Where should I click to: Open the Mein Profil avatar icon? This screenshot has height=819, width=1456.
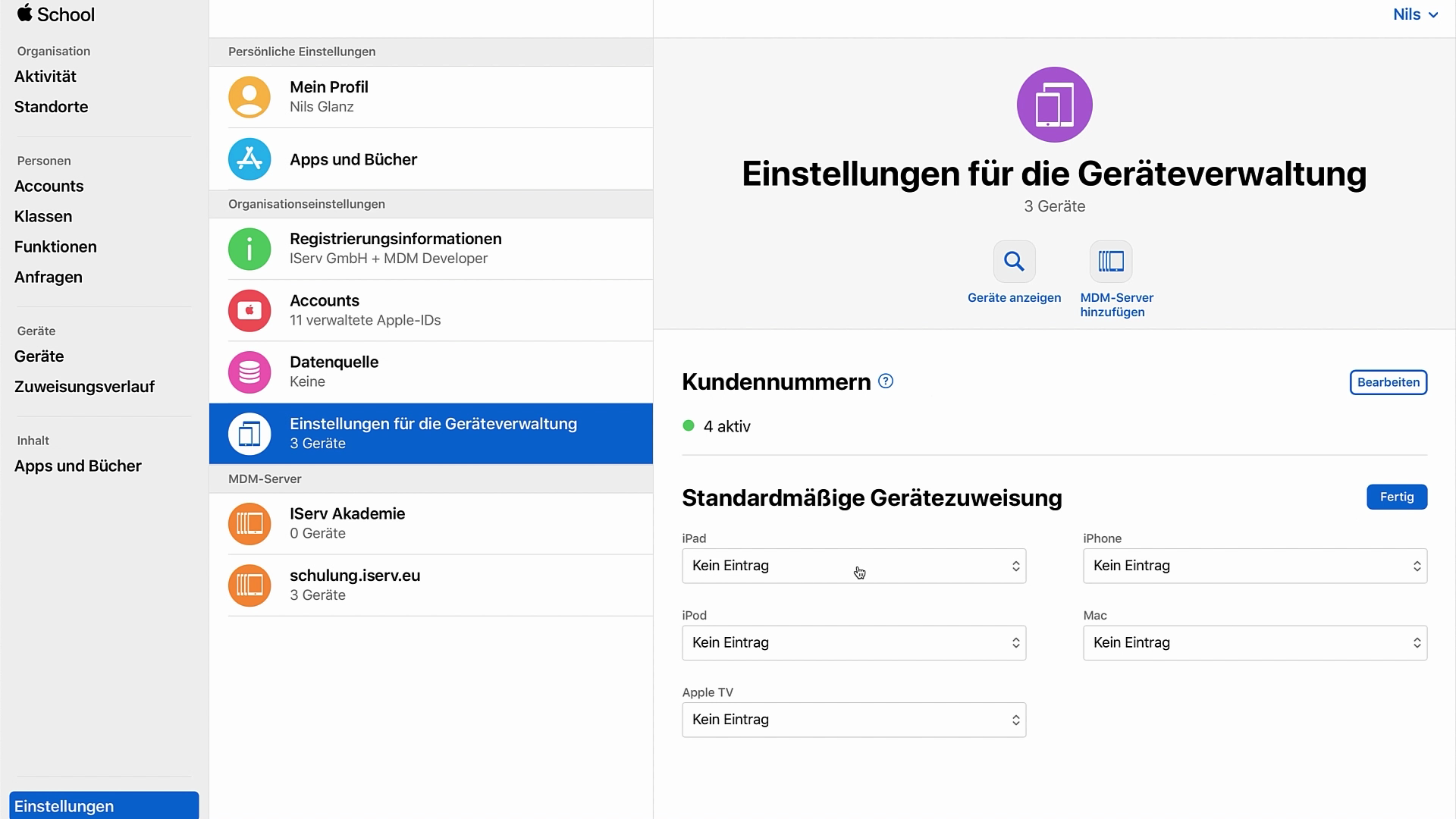(x=249, y=96)
